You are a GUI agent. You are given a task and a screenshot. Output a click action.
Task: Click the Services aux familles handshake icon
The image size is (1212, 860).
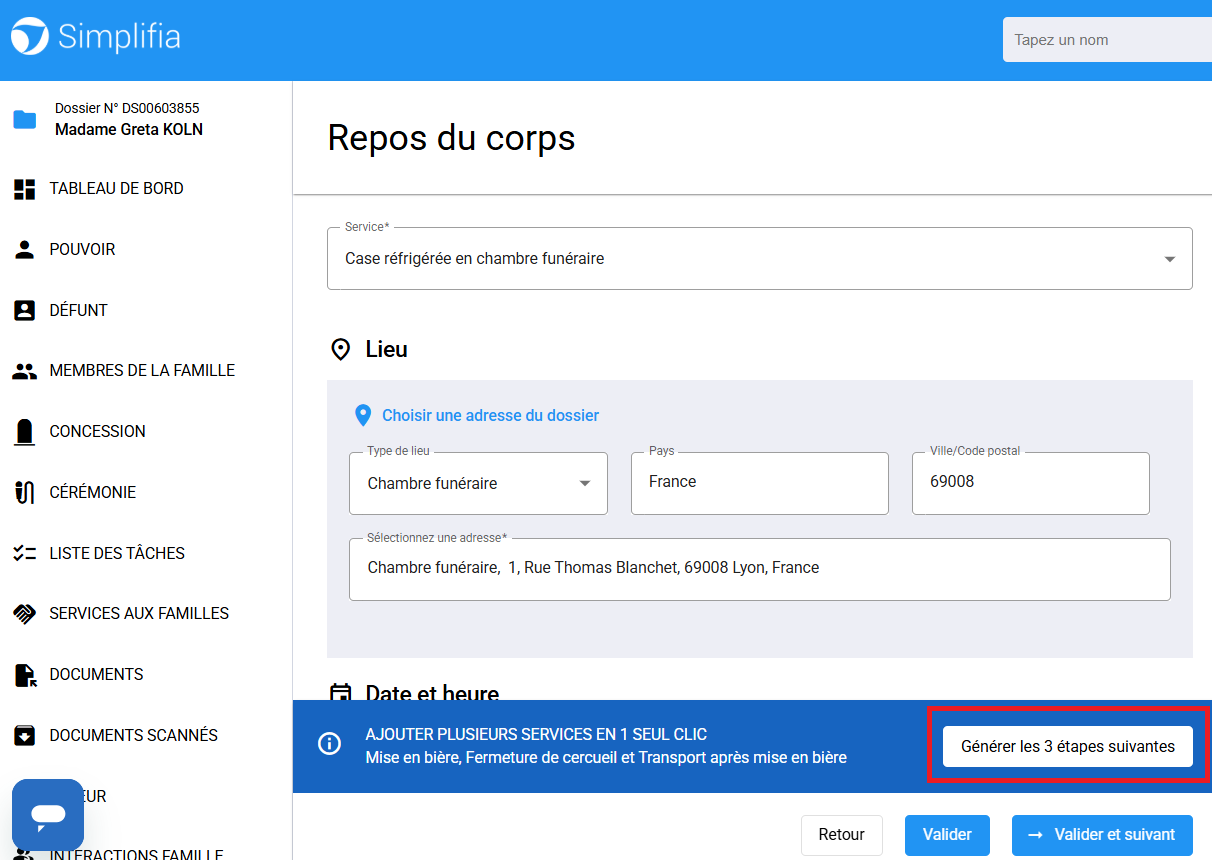click(25, 614)
